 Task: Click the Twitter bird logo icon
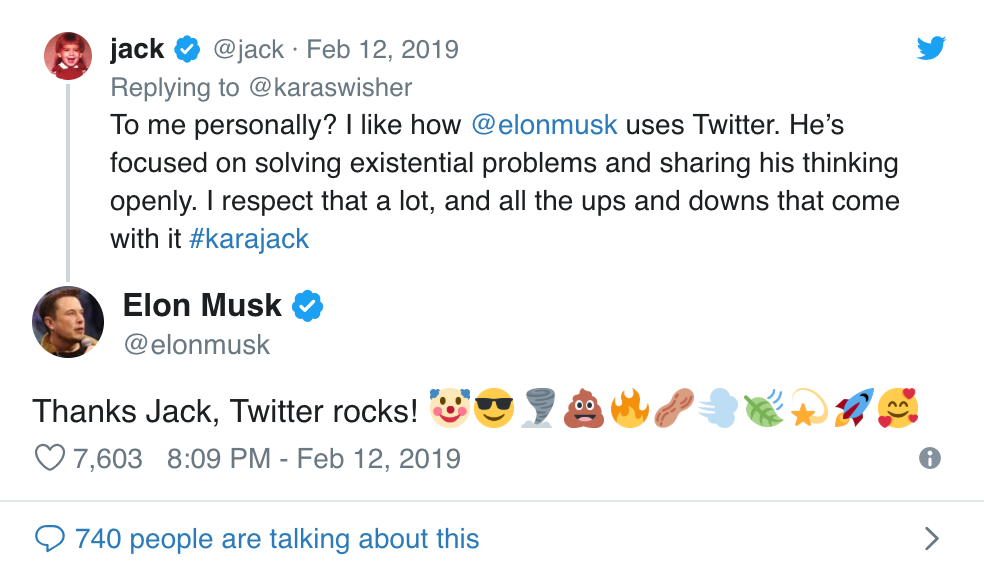point(931,47)
